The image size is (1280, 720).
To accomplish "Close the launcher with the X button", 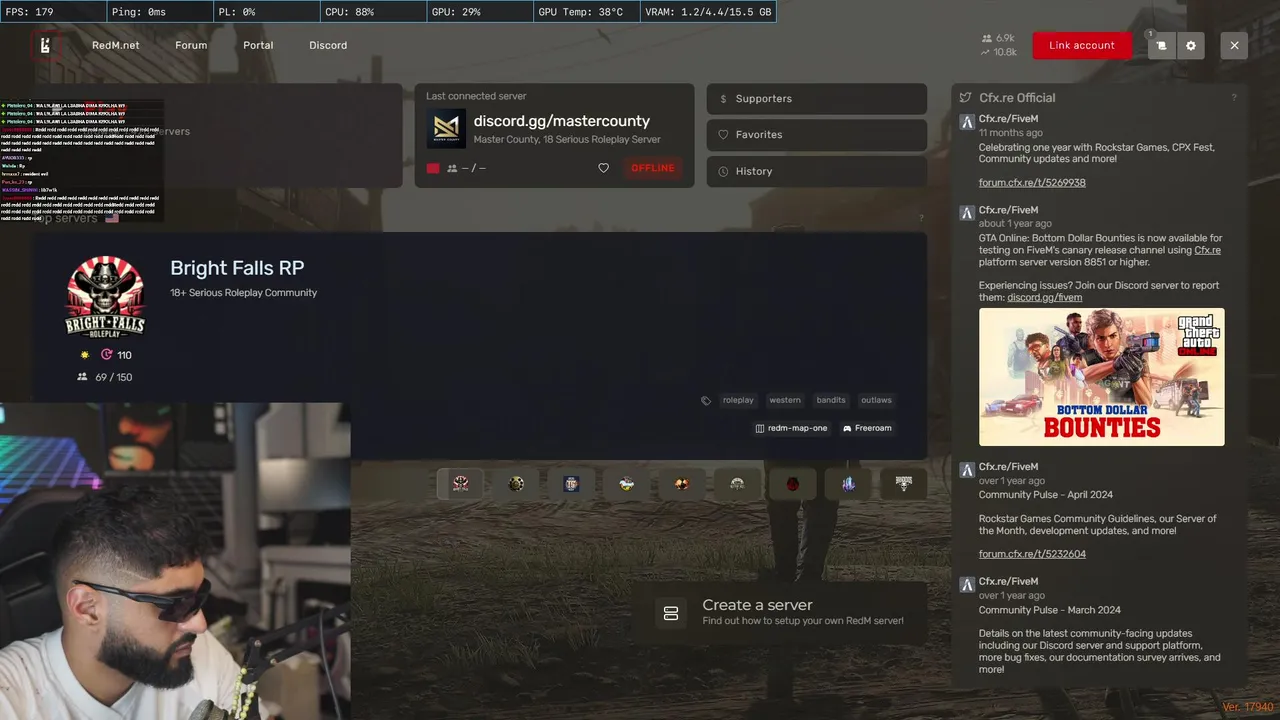I will (x=1234, y=45).
